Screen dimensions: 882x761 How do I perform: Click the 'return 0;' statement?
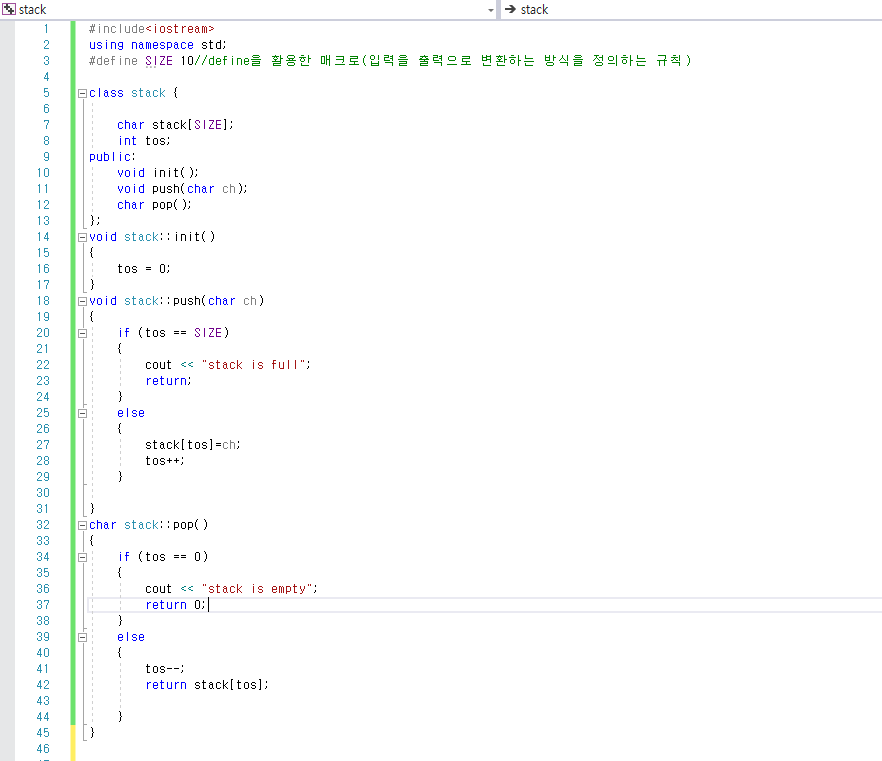[176, 605]
